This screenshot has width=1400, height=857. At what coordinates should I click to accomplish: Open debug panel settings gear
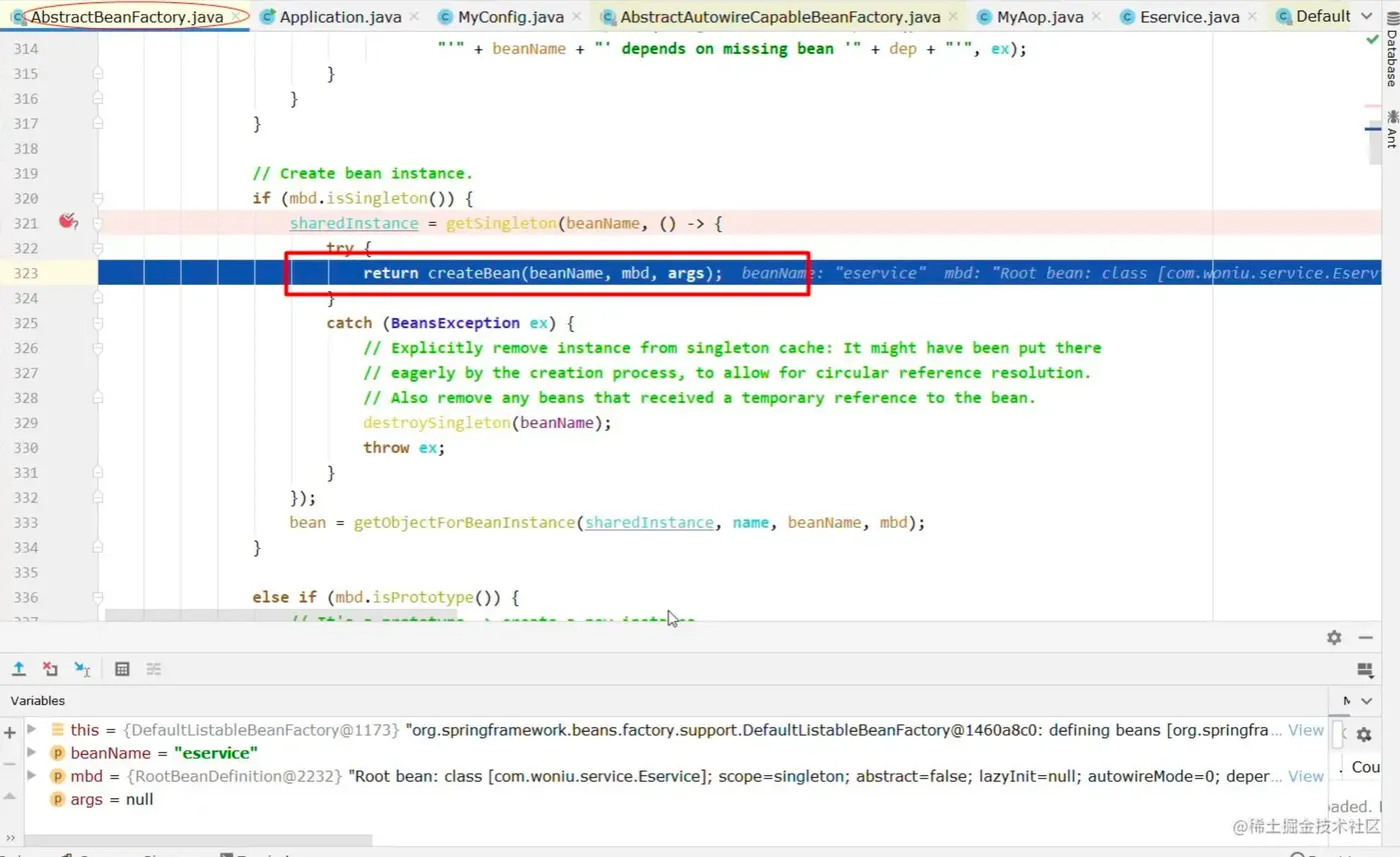1334,637
